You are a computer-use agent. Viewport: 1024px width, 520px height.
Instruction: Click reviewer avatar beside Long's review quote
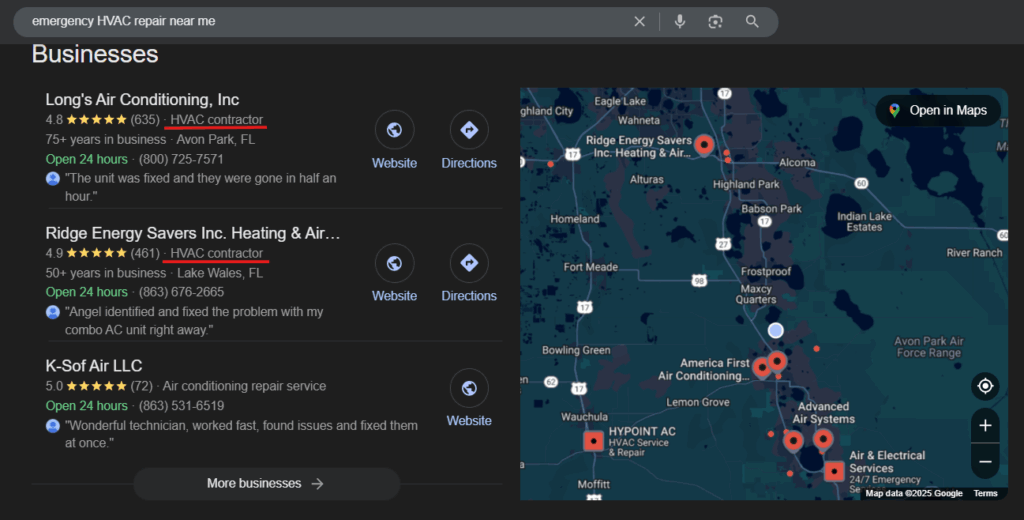pos(53,178)
